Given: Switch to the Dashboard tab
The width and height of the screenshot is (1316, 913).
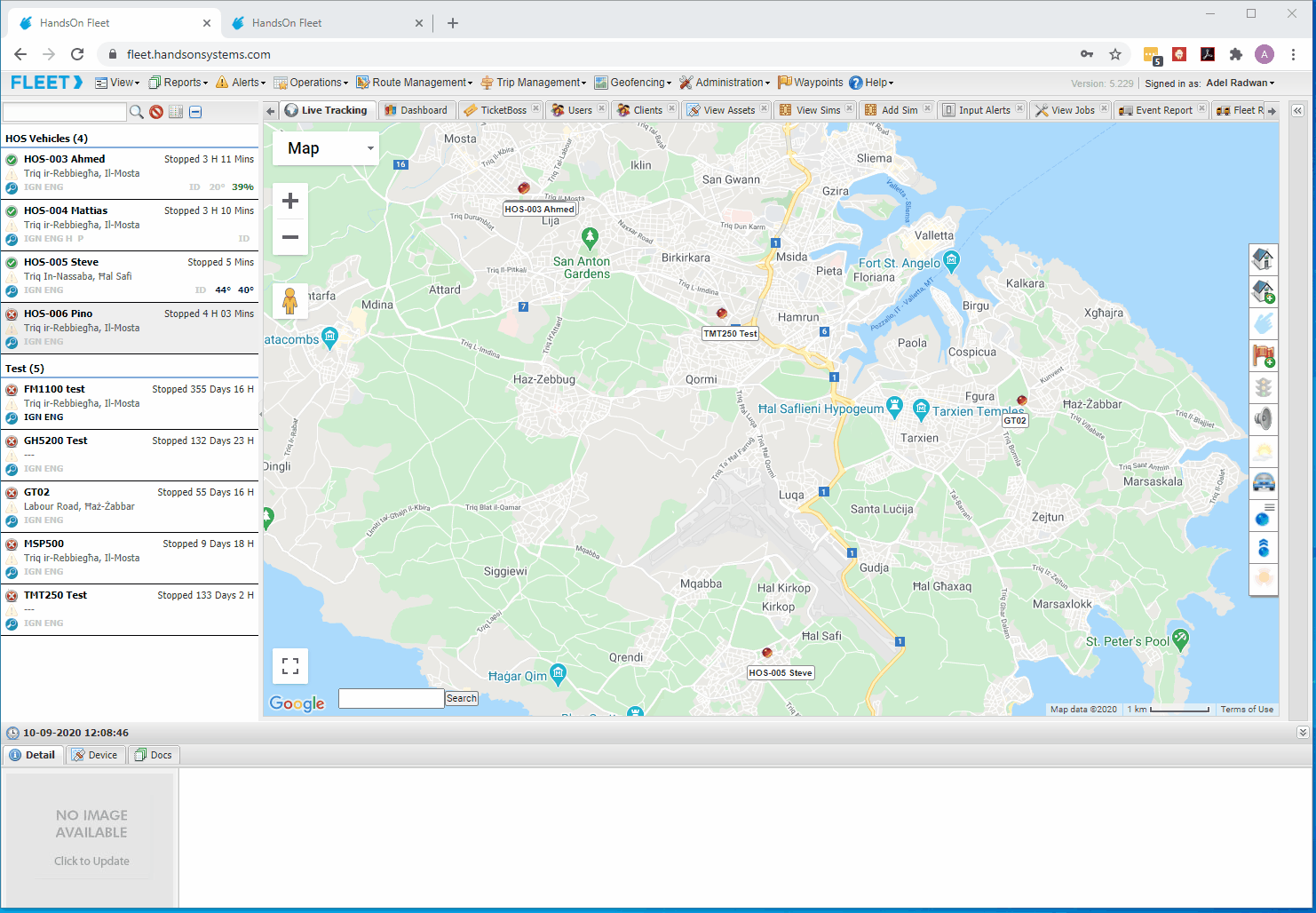Looking at the screenshot, I should (x=416, y=110).
